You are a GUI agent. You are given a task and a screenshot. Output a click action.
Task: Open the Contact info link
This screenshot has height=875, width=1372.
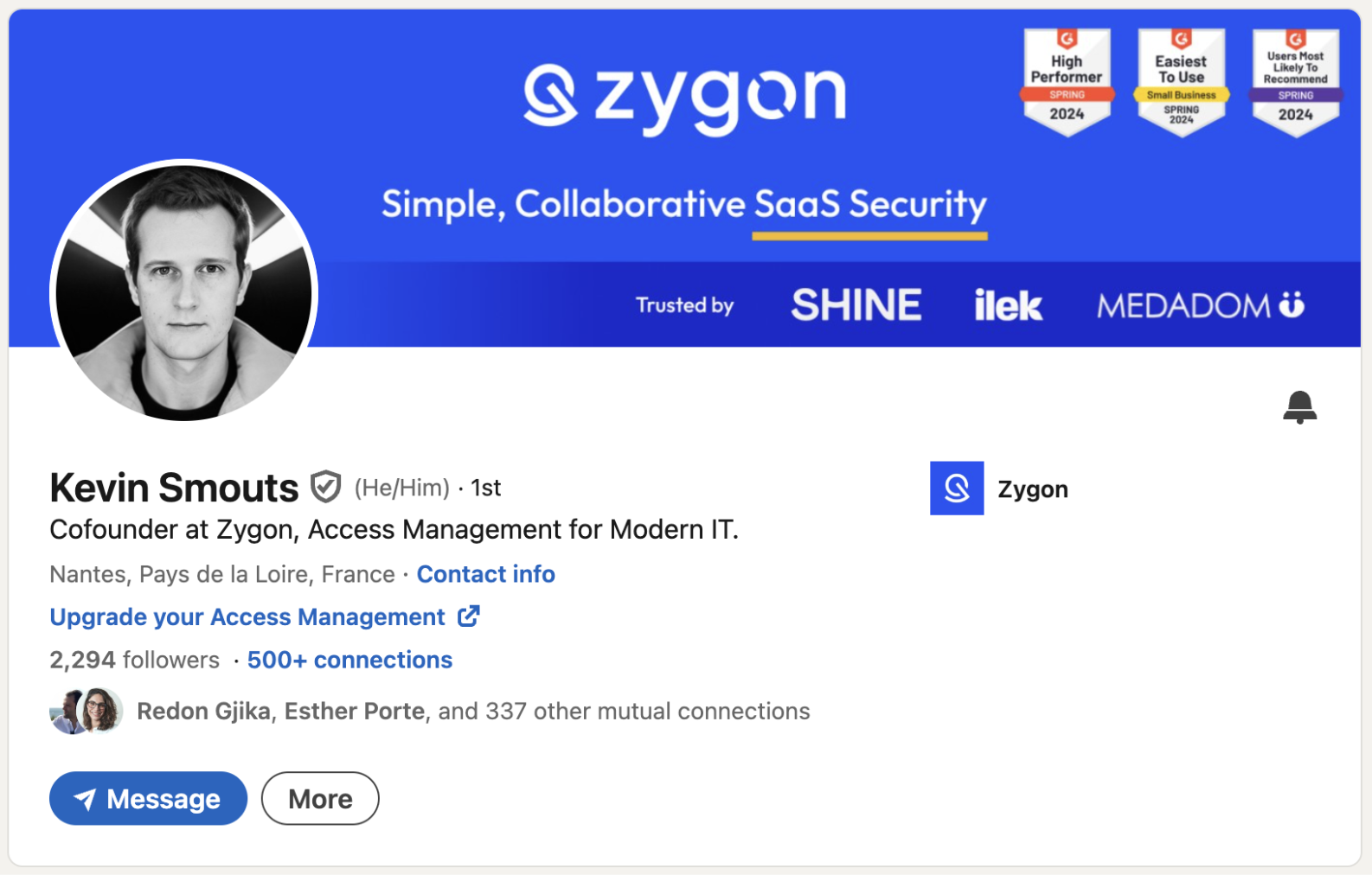coord(486,574)
